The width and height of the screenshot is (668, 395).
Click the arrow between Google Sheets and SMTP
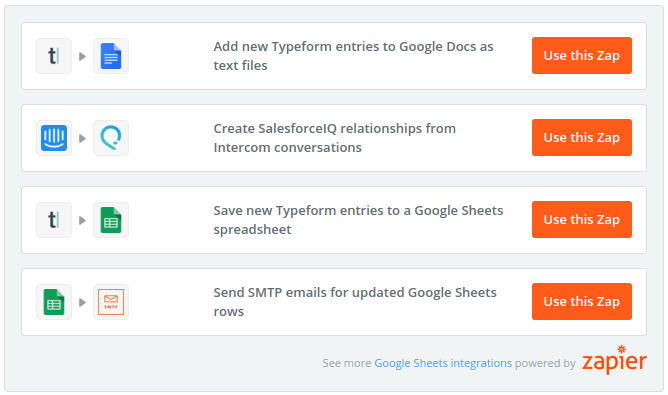[x=83, y=303]
